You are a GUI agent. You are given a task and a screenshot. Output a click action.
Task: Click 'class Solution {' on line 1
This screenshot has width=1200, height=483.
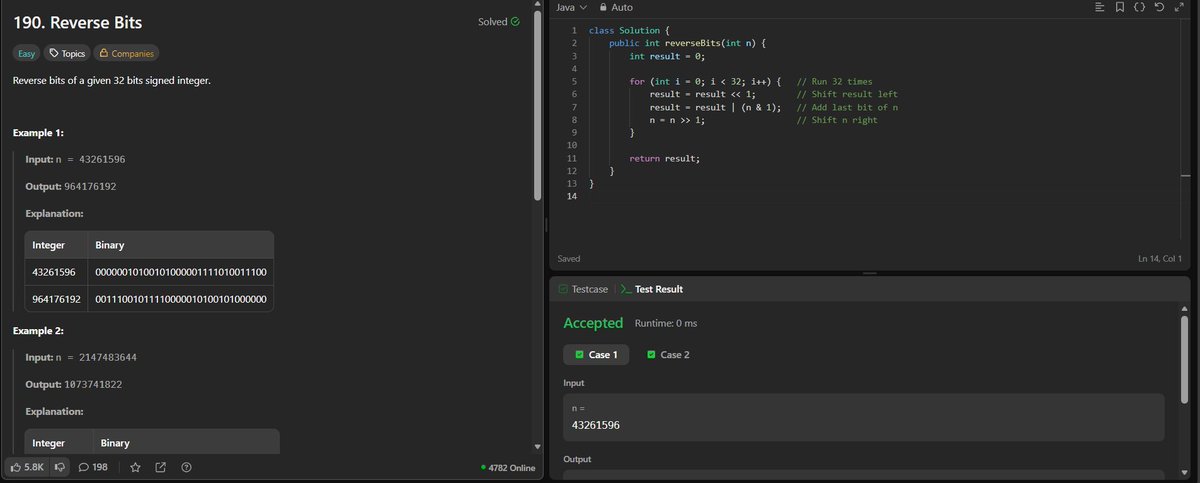point(629,30)
